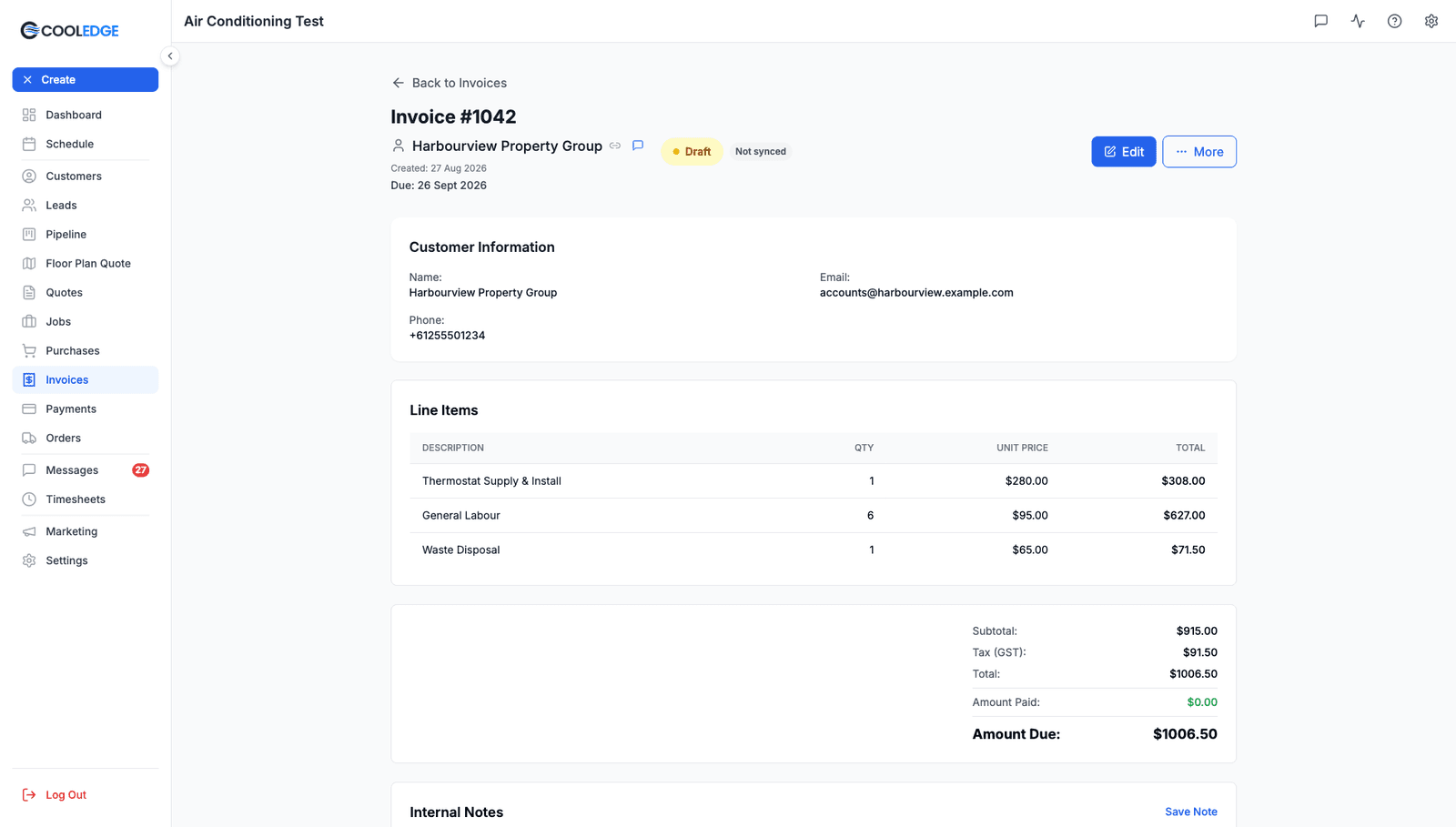Click the Waste Disposal line item

click(x=814, y=550)
